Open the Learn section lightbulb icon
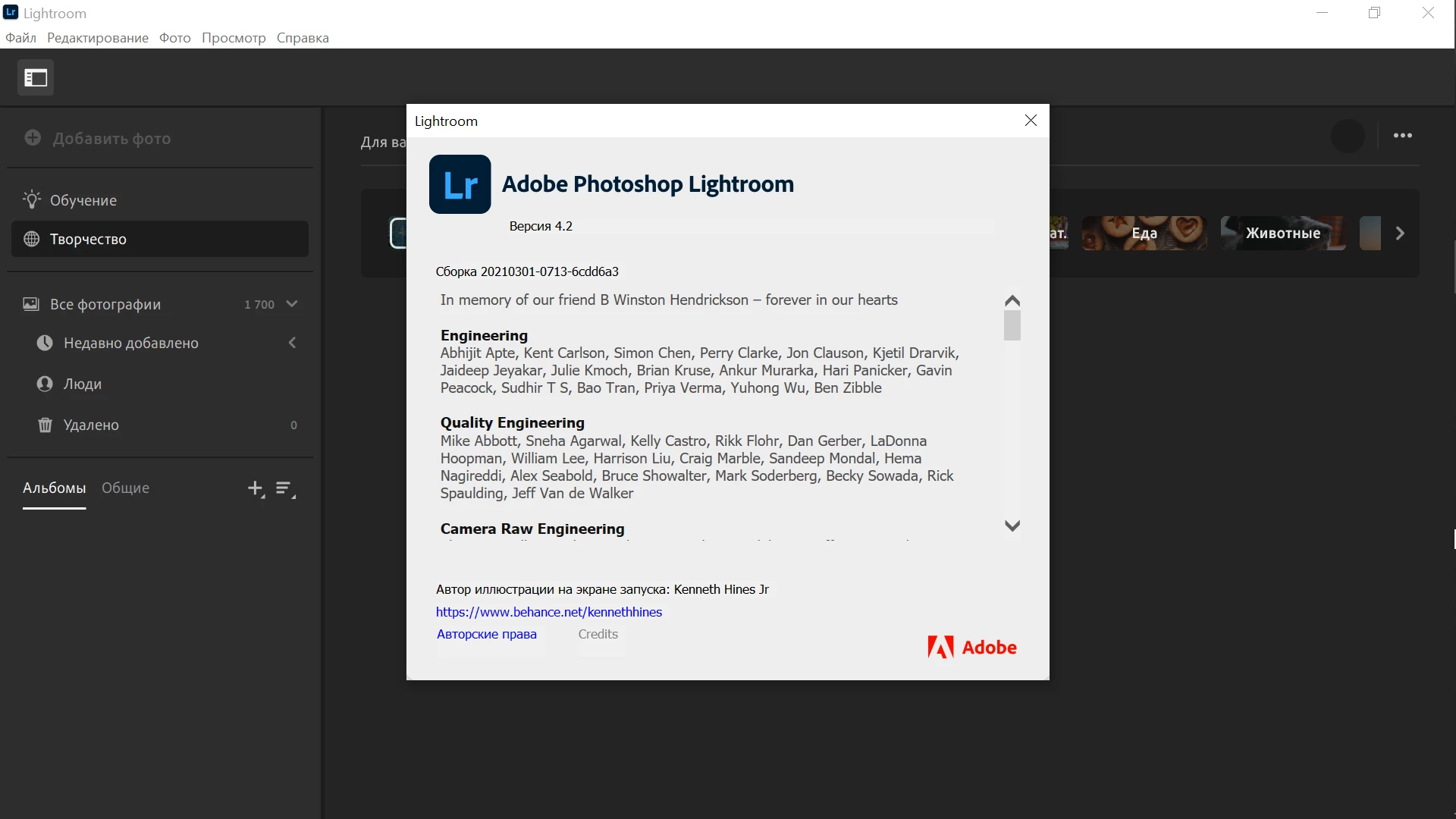Viewport: 1456px width, 819px height. point(32,199)
